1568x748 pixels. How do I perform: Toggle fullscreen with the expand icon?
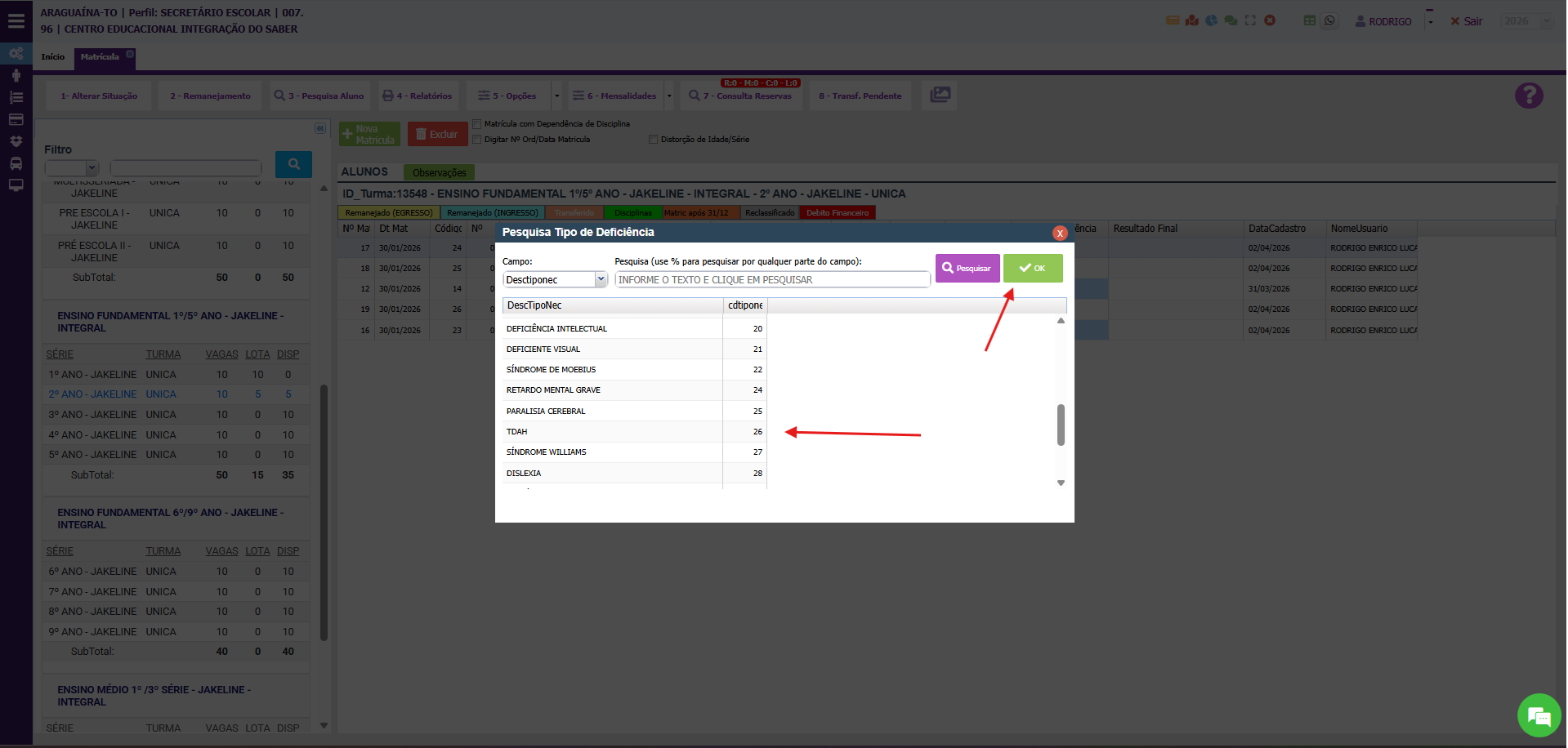(x=1250, y=20)
